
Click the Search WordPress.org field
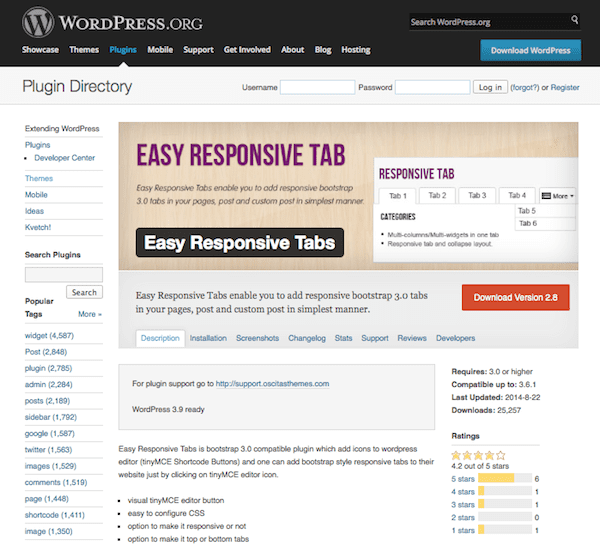coord(487,21)
